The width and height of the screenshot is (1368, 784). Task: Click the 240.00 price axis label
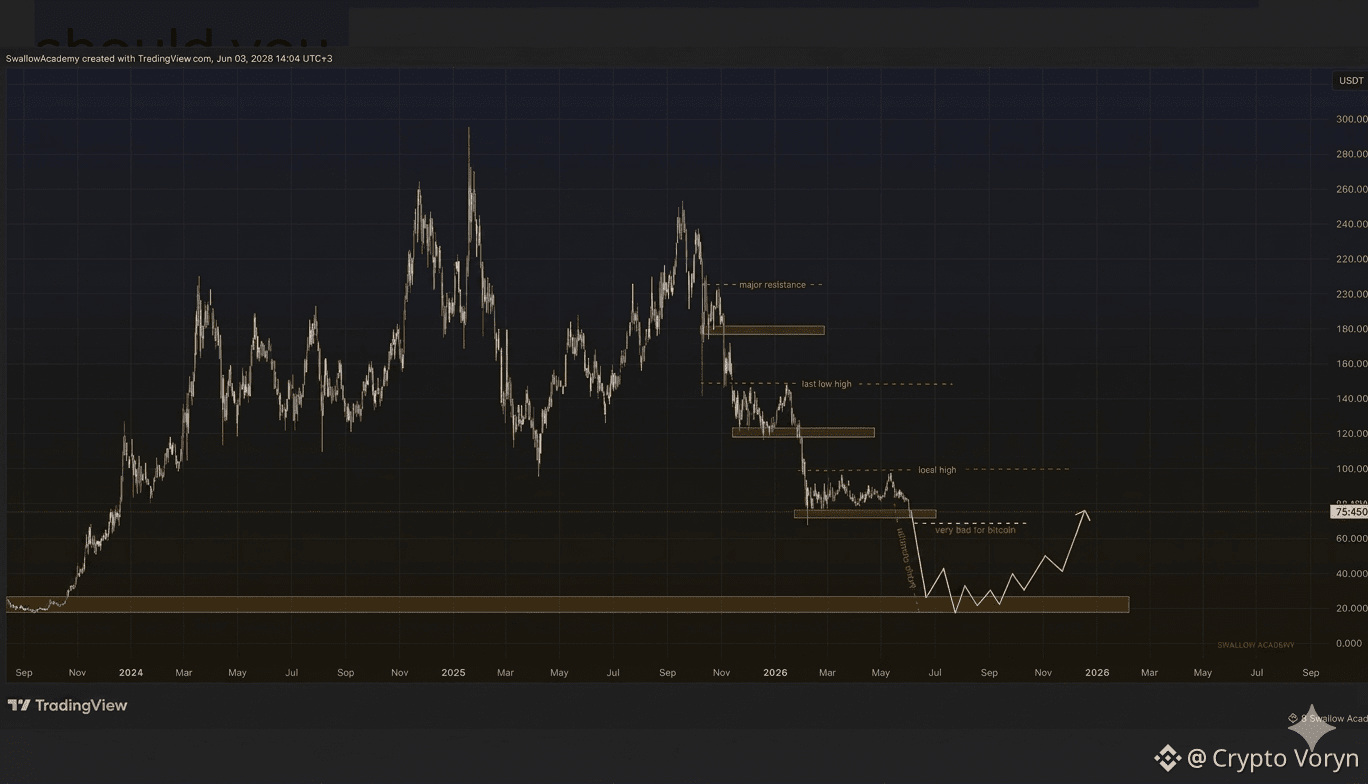coord(1351,224)
